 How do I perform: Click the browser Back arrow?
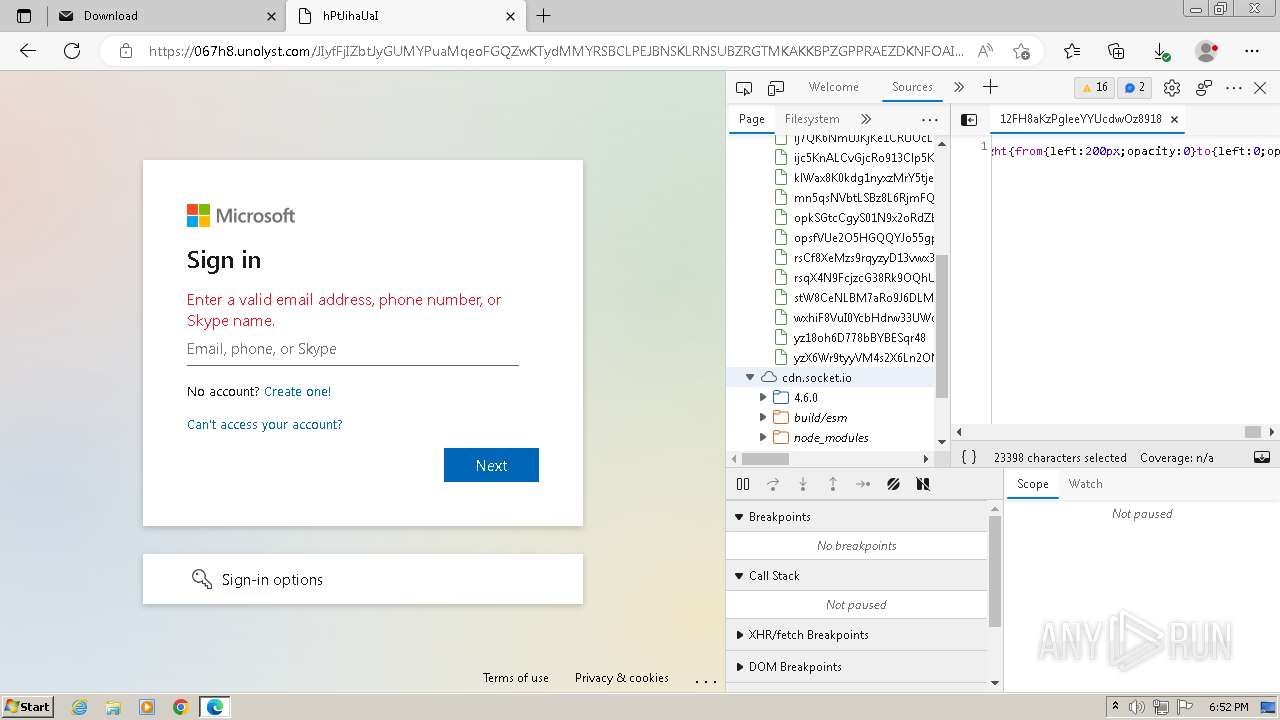click(28, 51)
